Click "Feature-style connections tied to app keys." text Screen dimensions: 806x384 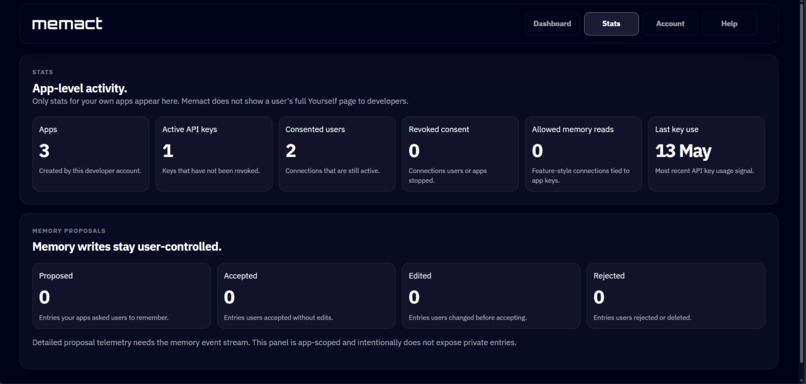[x=580, y=175]
